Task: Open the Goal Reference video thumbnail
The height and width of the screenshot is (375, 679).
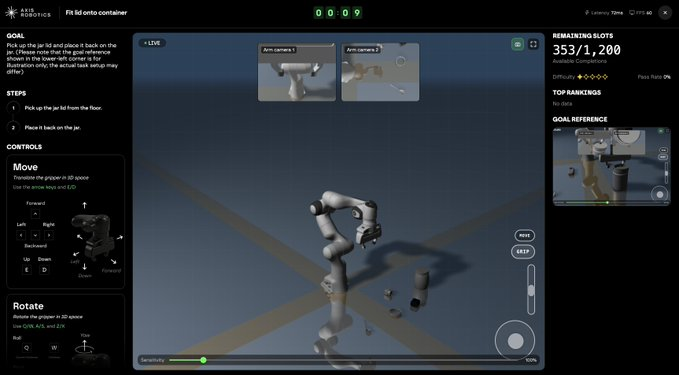Action: click(611, 166)
